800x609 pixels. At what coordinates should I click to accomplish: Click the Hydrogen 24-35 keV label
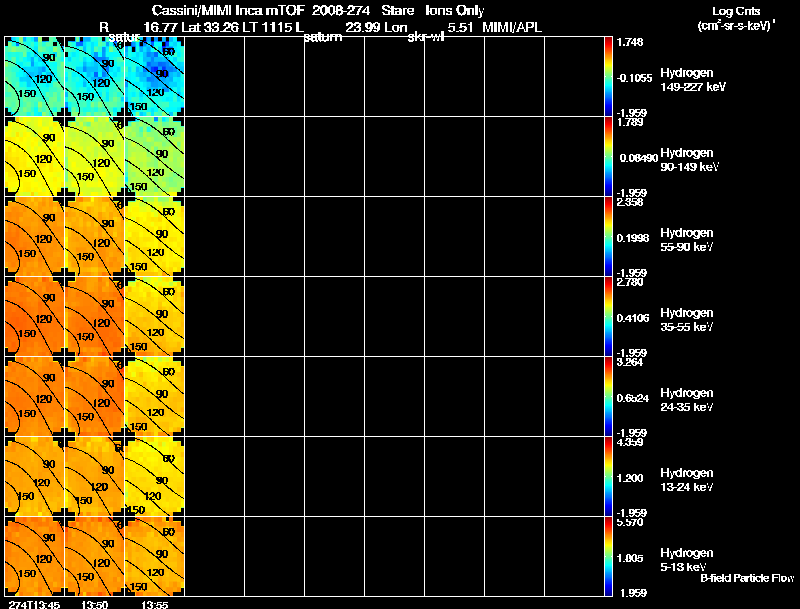pos(687,400)
